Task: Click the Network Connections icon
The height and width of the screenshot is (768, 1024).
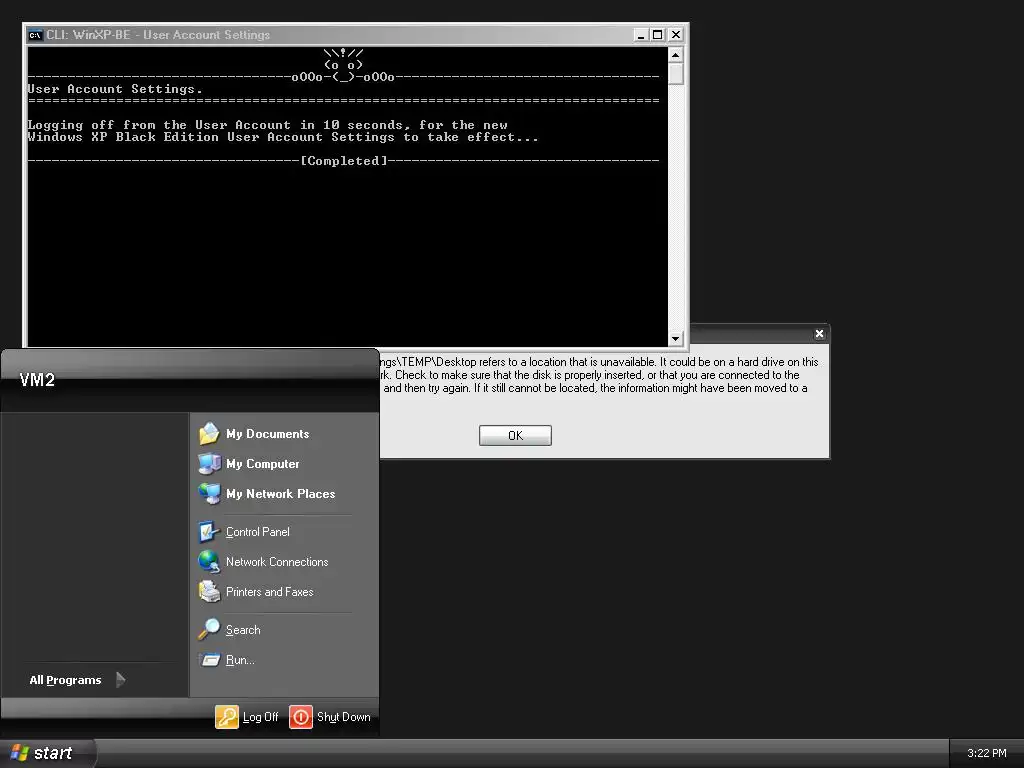Action: pos(209,562)
